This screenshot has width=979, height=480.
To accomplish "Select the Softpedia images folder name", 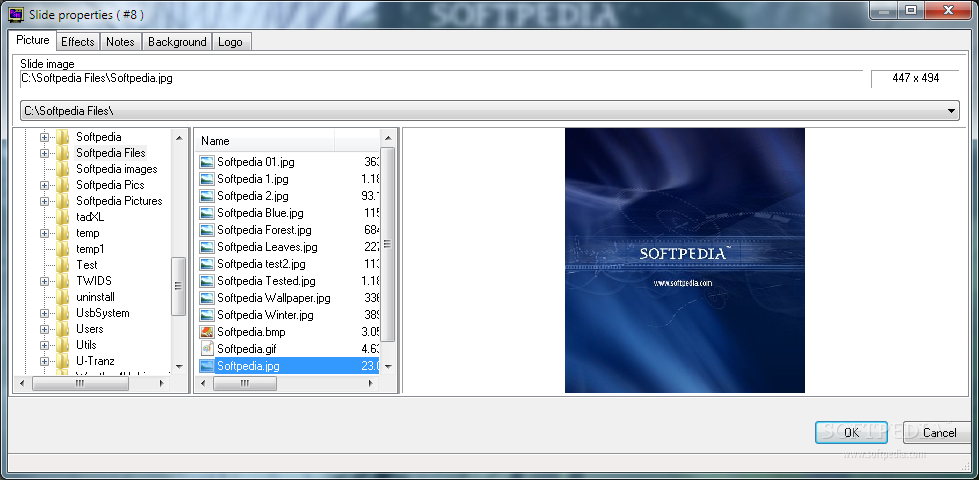I will coord(117,169).
